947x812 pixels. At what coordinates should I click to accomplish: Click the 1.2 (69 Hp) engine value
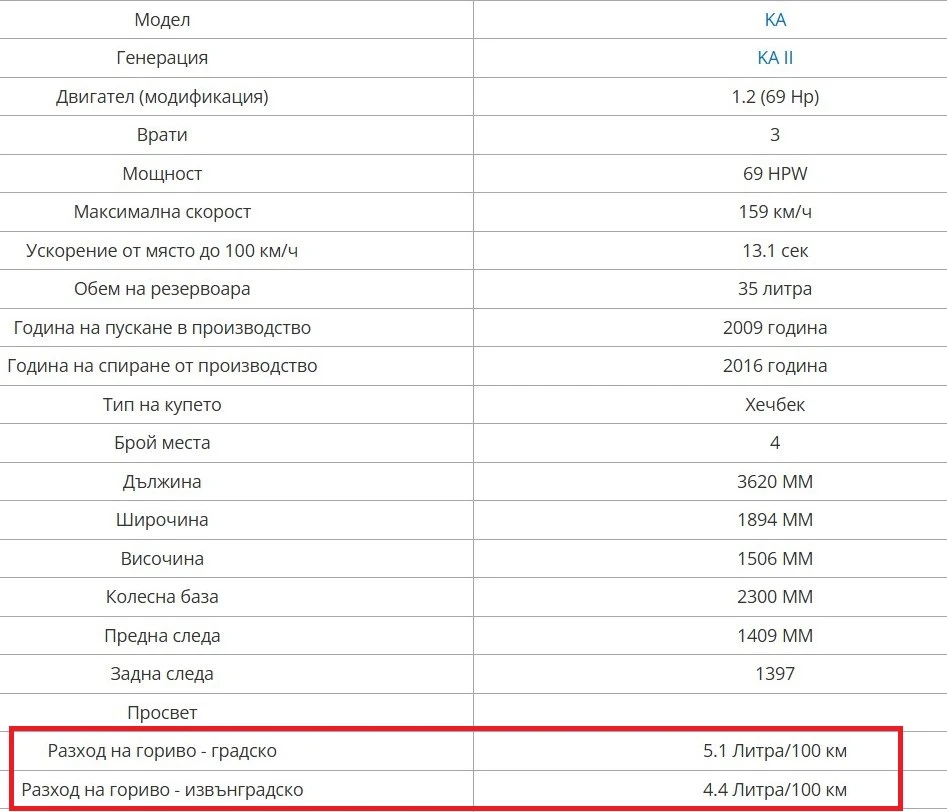(775, 97)
